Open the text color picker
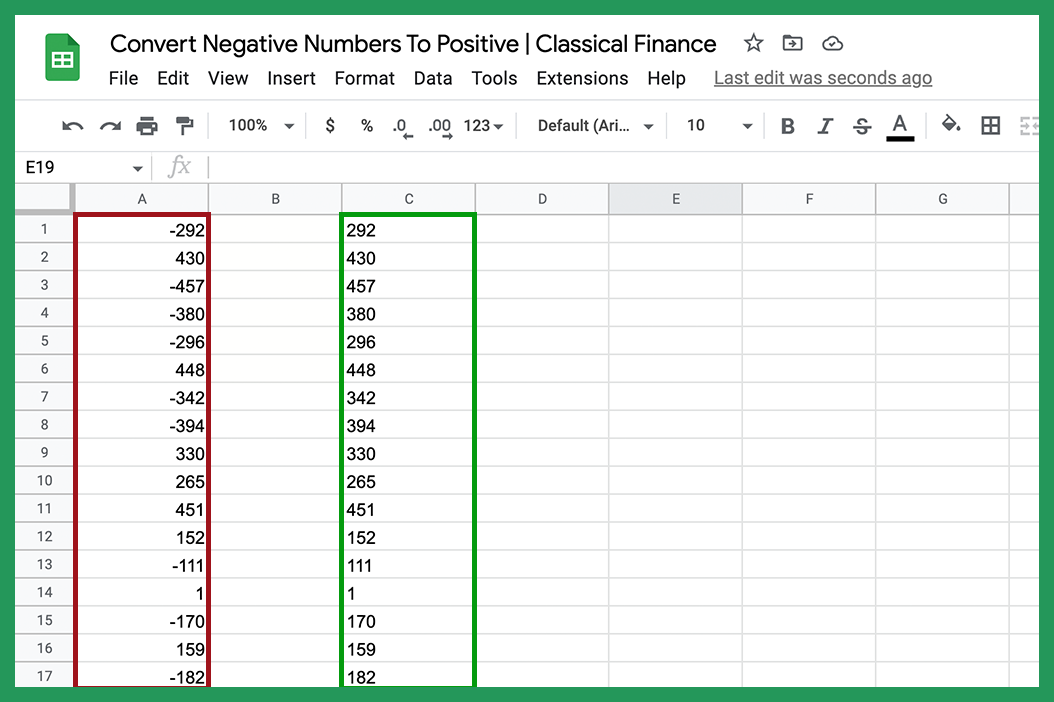1054x702 pixels. tap(899, 125)
